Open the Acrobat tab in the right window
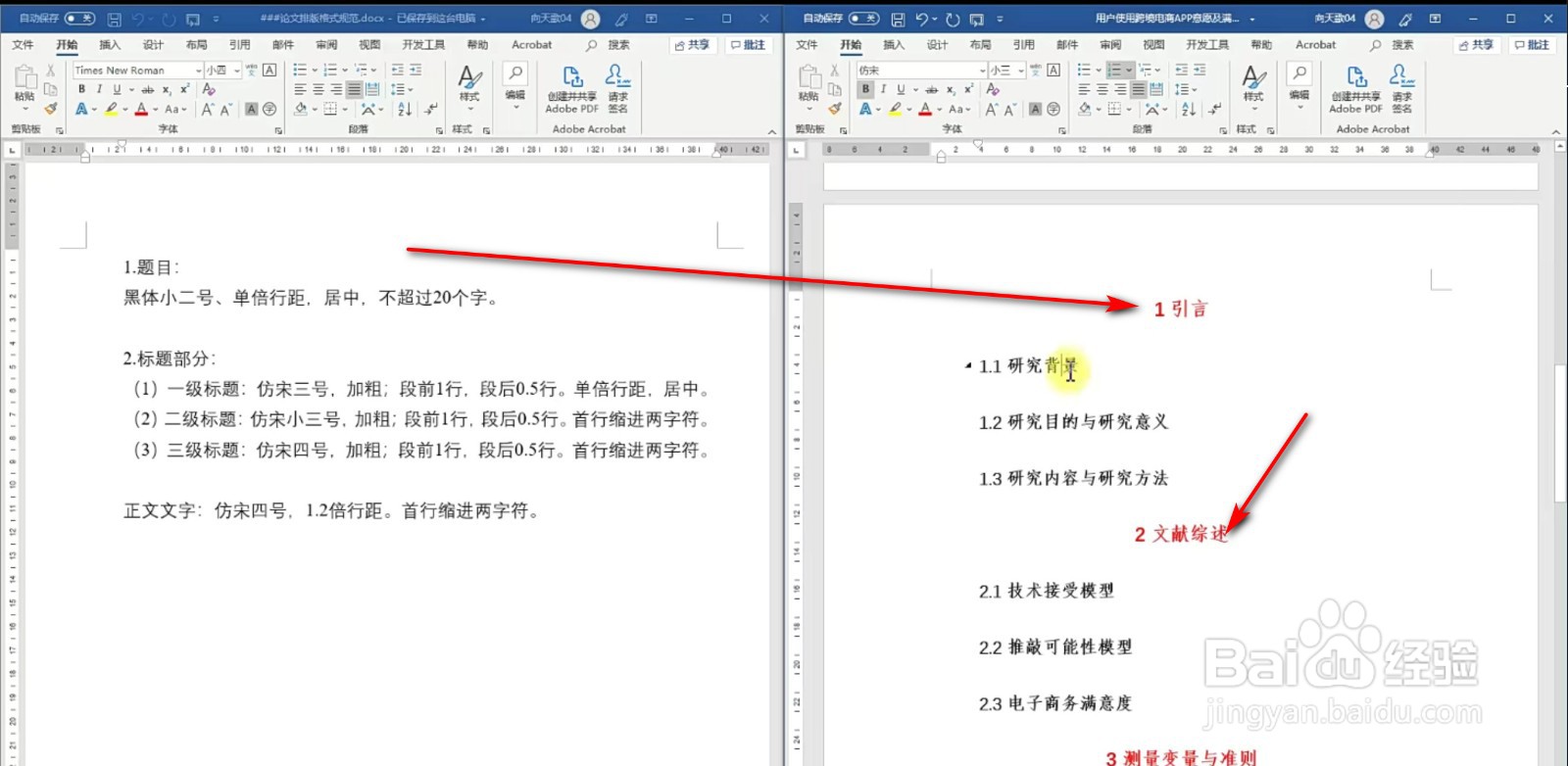This screenshot has height=766, width=1568. point(1316,45)
